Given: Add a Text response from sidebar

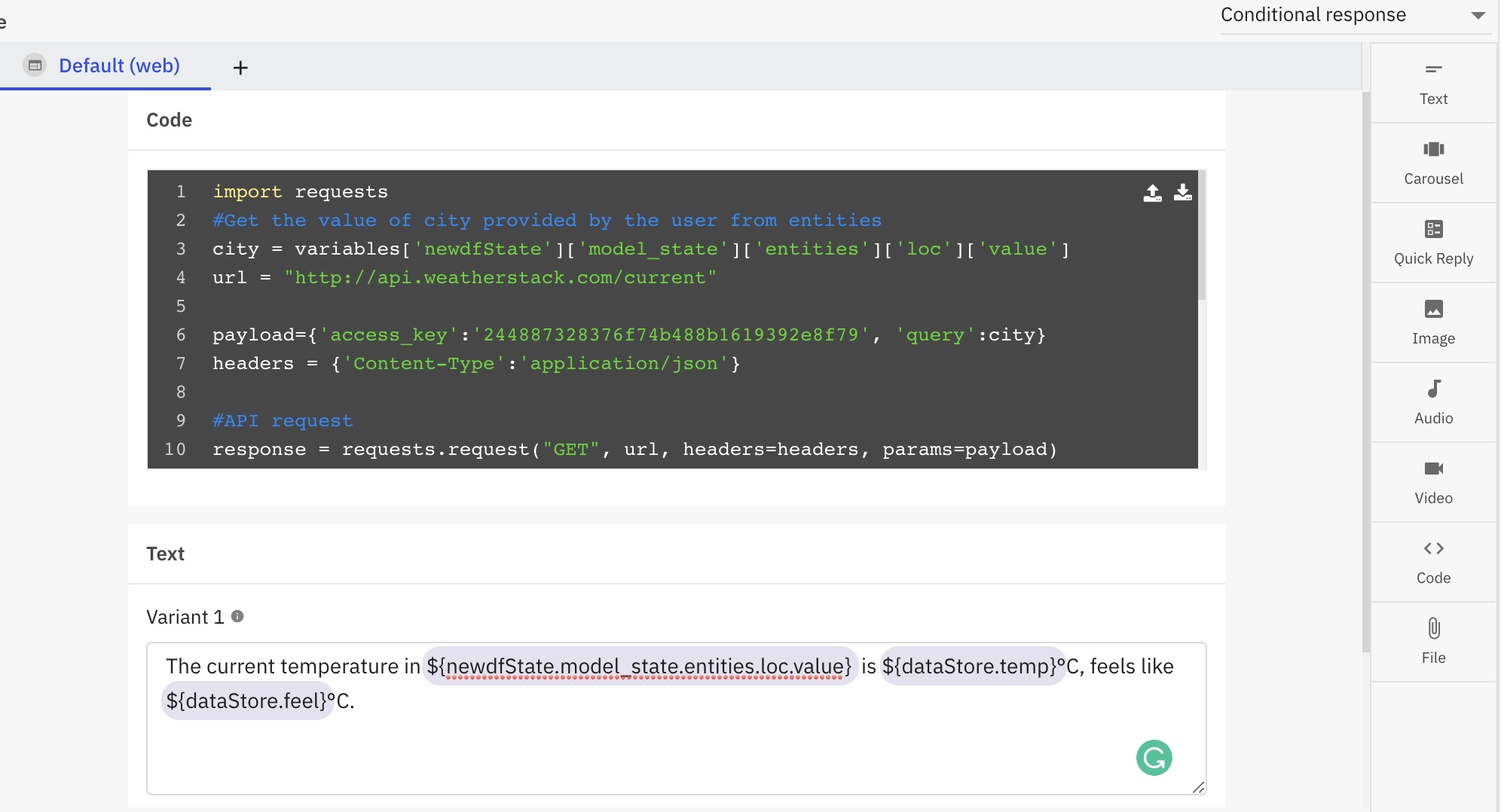Looking at the screenshot, I should point(1433,84).
